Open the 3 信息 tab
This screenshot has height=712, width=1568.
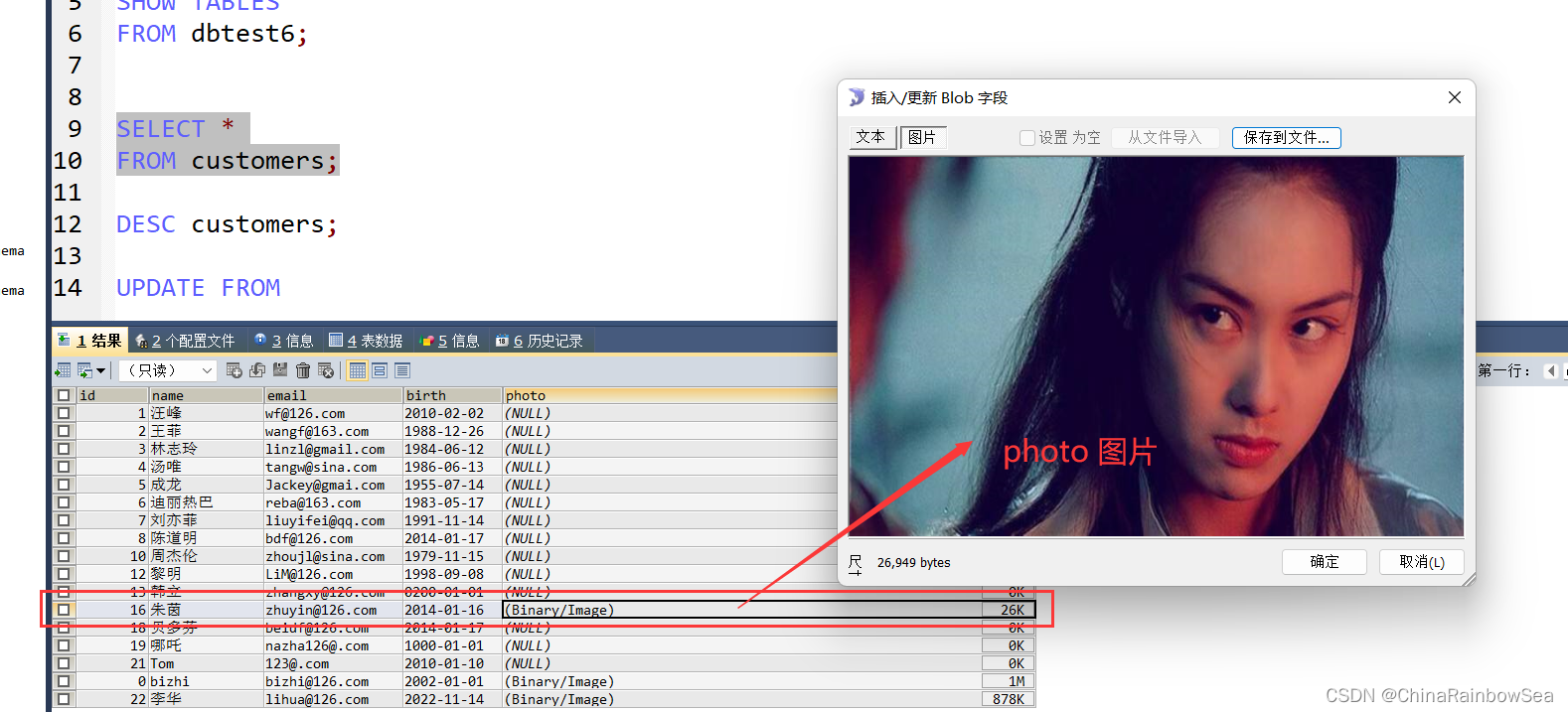tap(283, 341)
